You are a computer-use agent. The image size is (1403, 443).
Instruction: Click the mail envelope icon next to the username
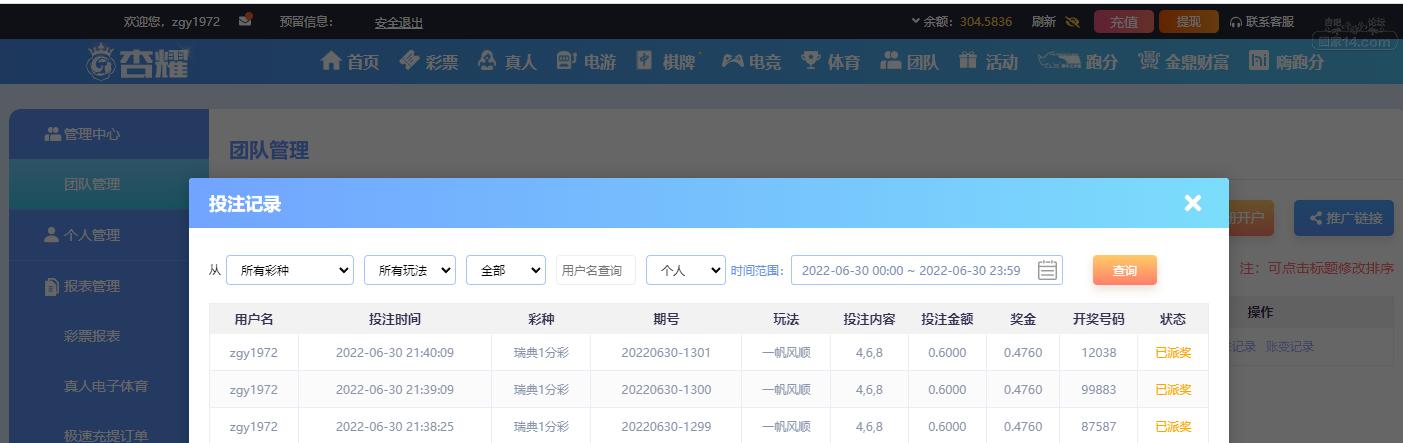pyautogui.click(x=245, y=20)
